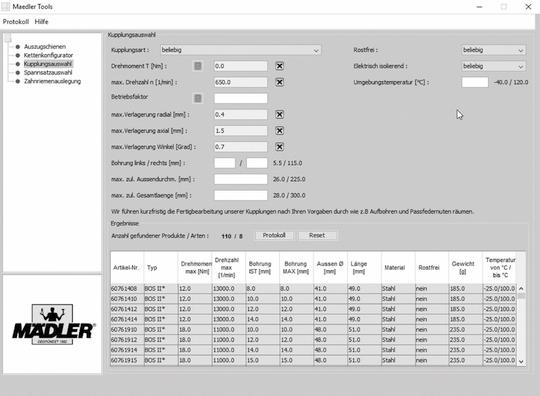Open Elektrisch isolierend dropdown
The width and height of the screenshot is (540, 396).
493,66
